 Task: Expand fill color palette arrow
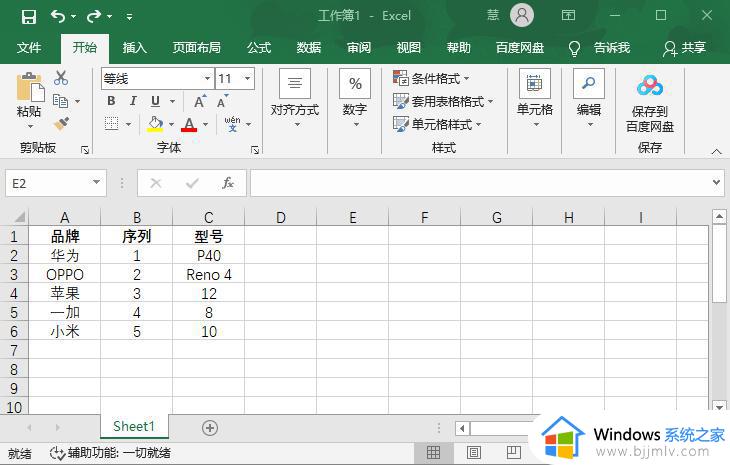(171, 124)
